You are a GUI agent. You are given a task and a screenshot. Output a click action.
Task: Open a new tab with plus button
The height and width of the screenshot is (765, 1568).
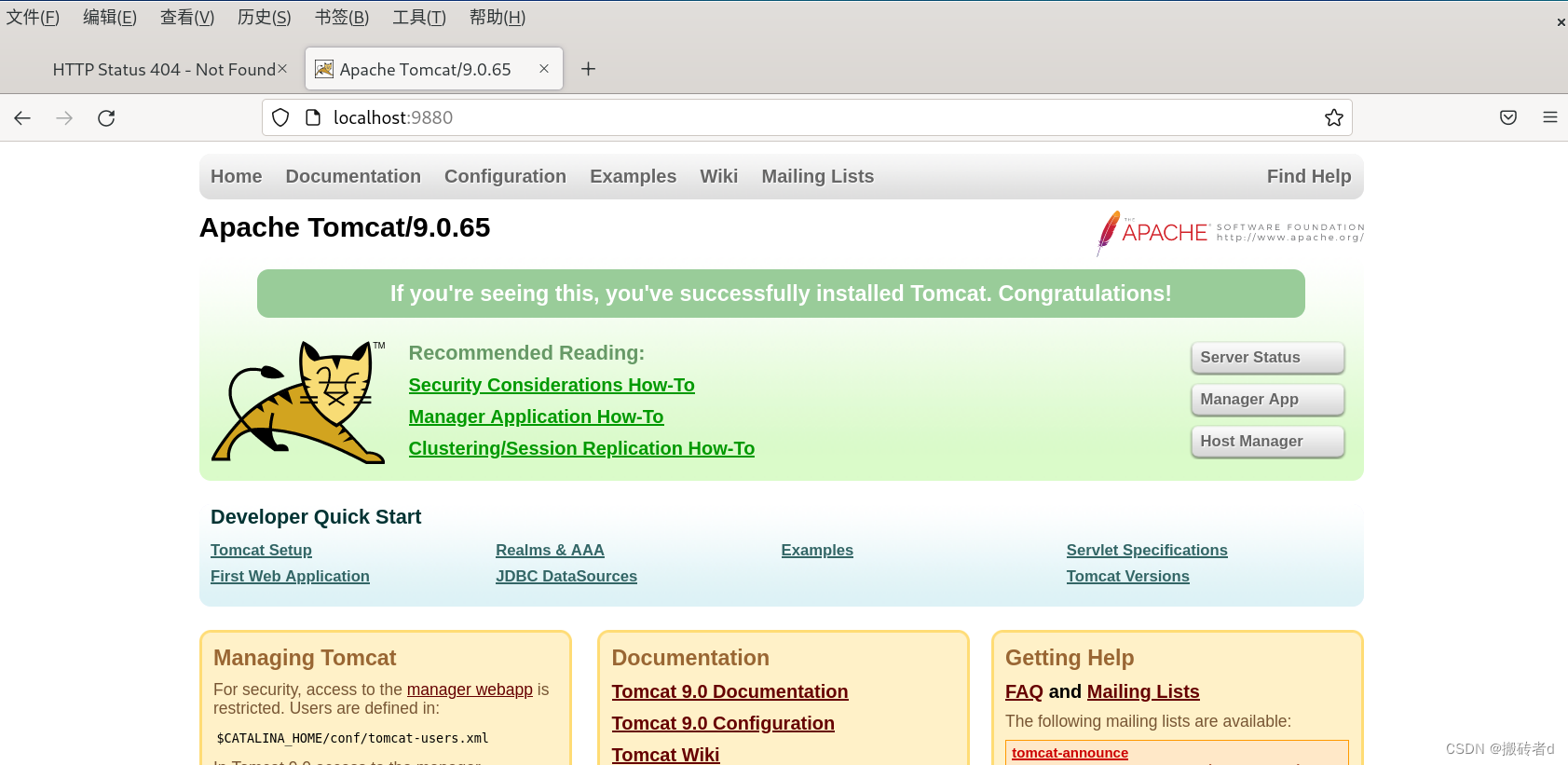pos(588,69)
